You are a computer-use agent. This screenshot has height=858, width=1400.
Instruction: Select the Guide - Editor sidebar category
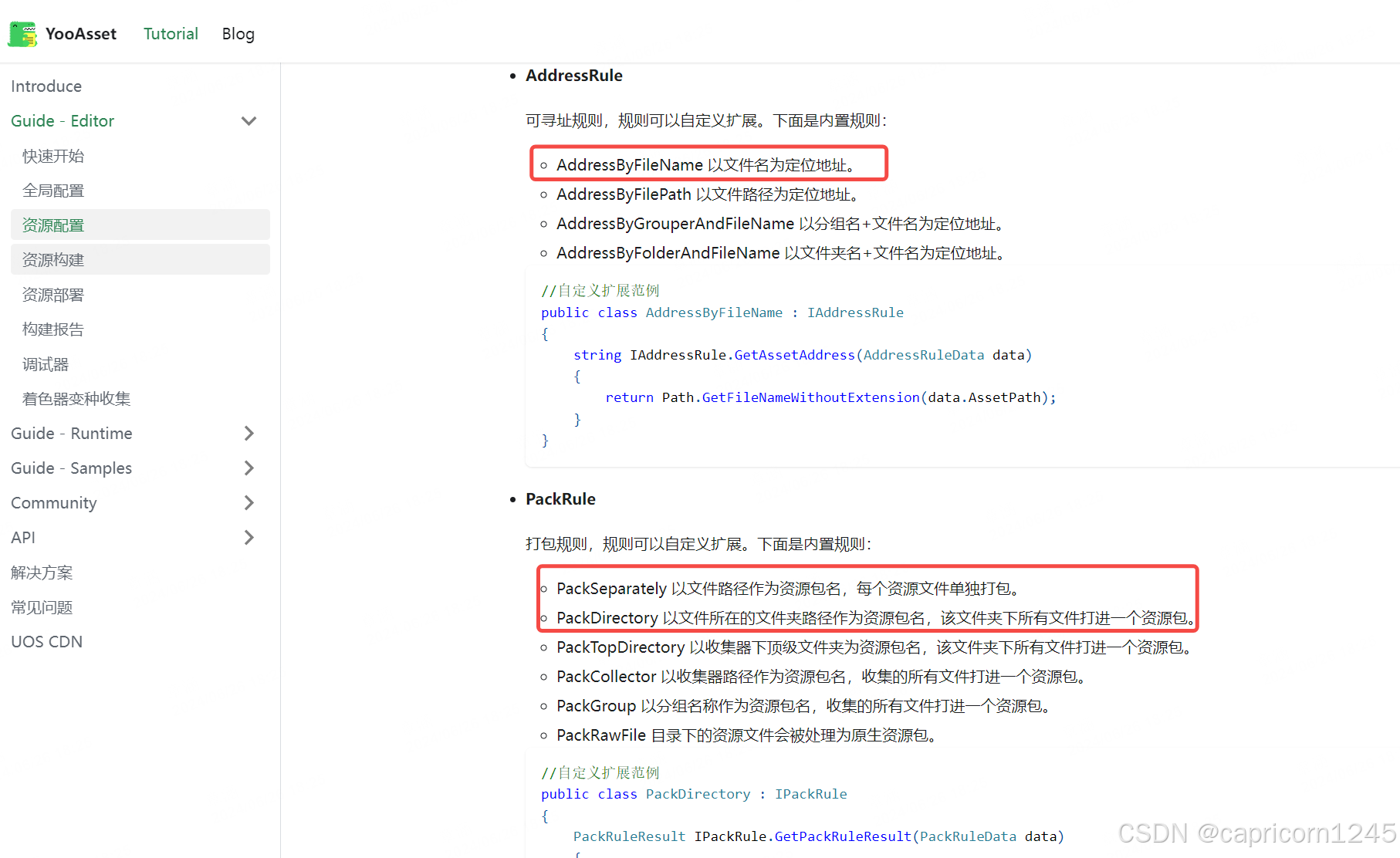click(63, 121)
